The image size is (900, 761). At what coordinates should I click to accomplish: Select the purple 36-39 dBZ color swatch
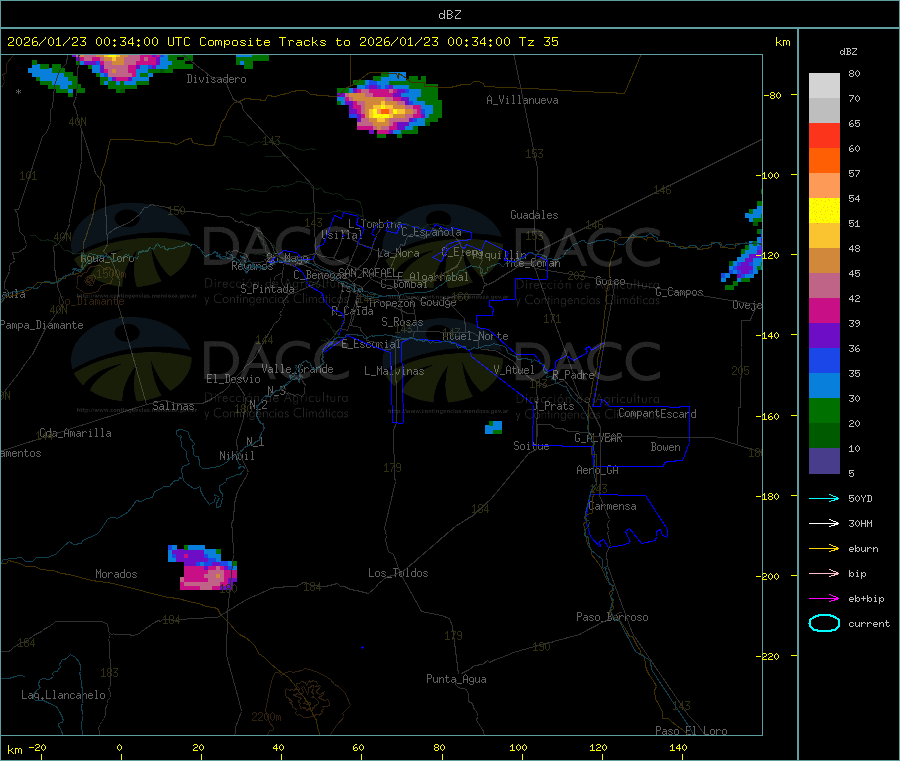pos(824,336)
